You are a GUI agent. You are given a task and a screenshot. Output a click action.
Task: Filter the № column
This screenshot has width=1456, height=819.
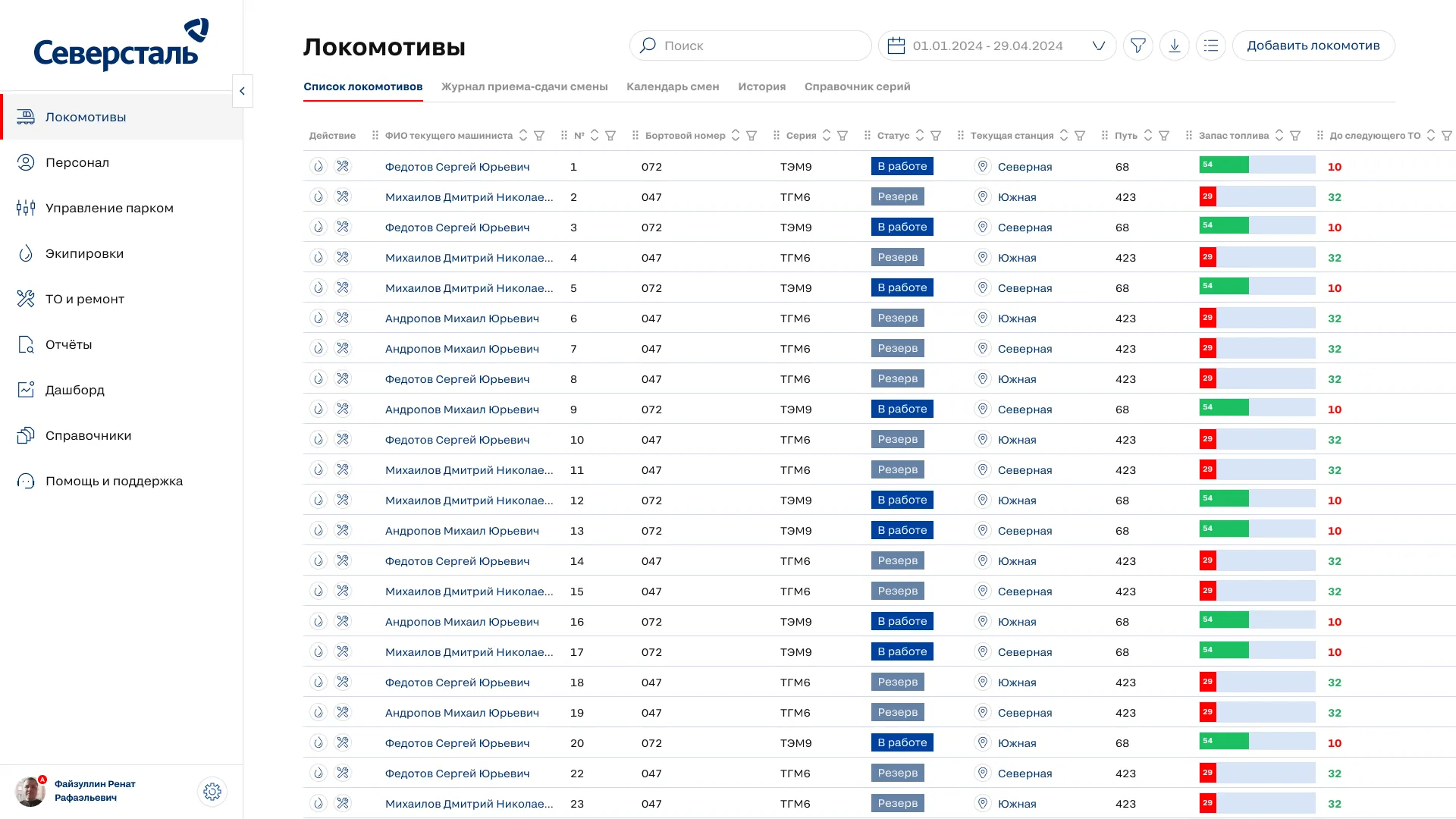pos(610,136)
